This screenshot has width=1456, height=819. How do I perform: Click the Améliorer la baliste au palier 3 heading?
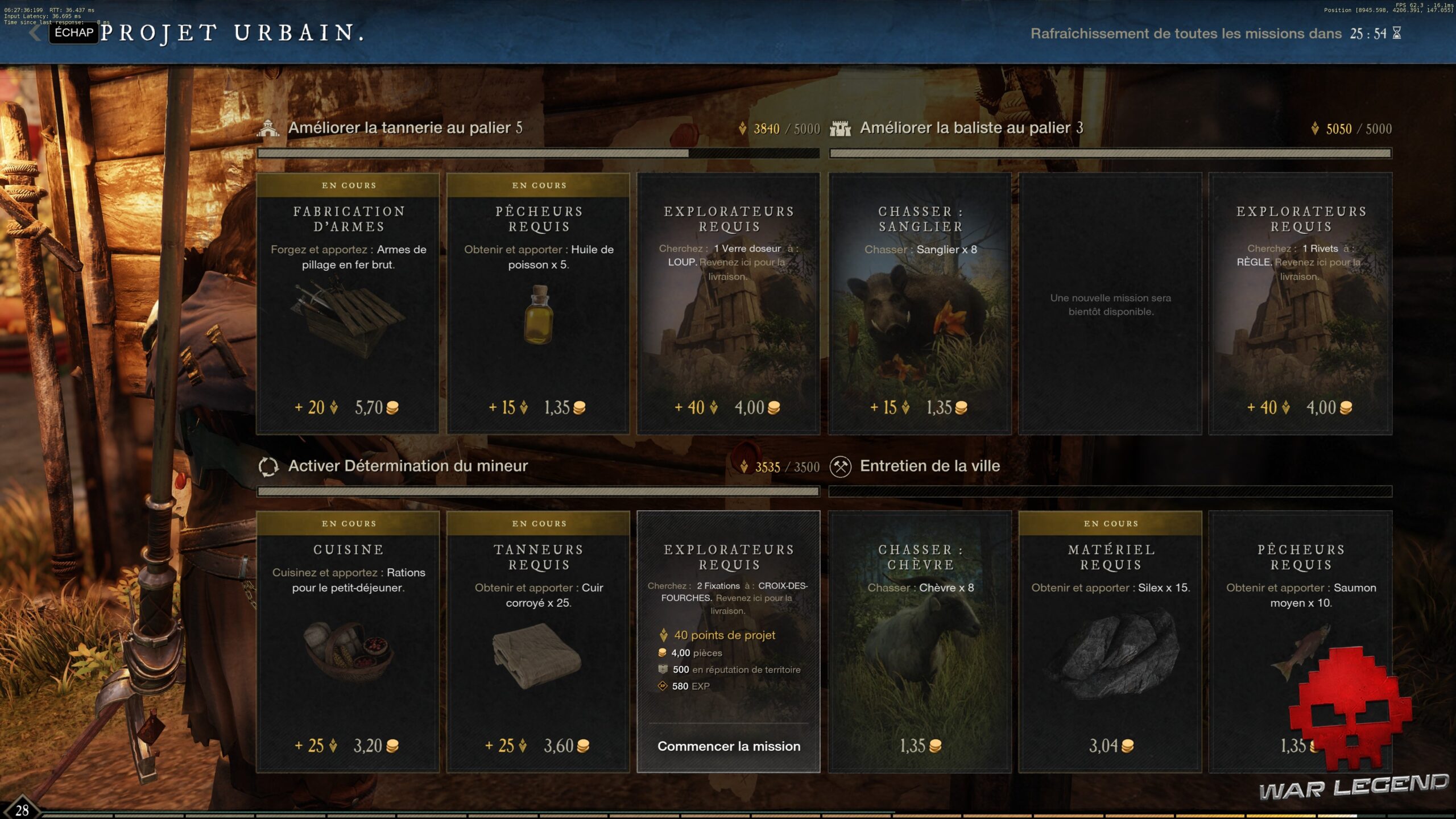(971, 128)
